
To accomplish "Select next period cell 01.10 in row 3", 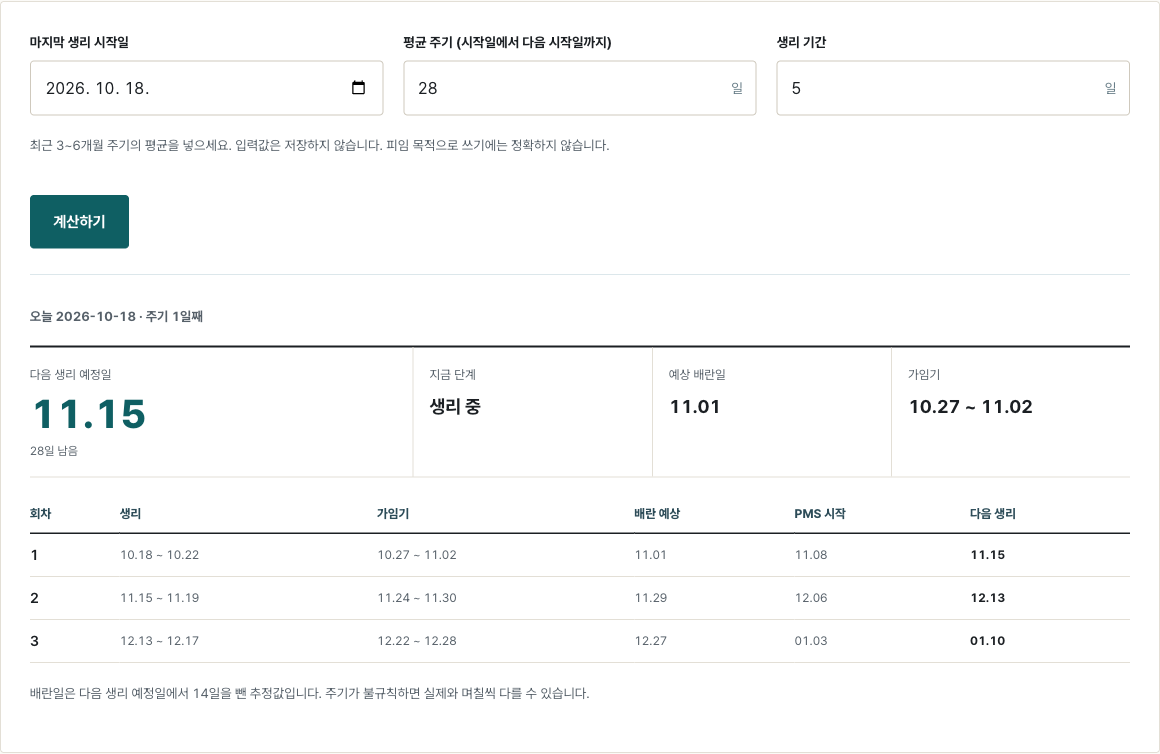I will (x=988, y=641).
